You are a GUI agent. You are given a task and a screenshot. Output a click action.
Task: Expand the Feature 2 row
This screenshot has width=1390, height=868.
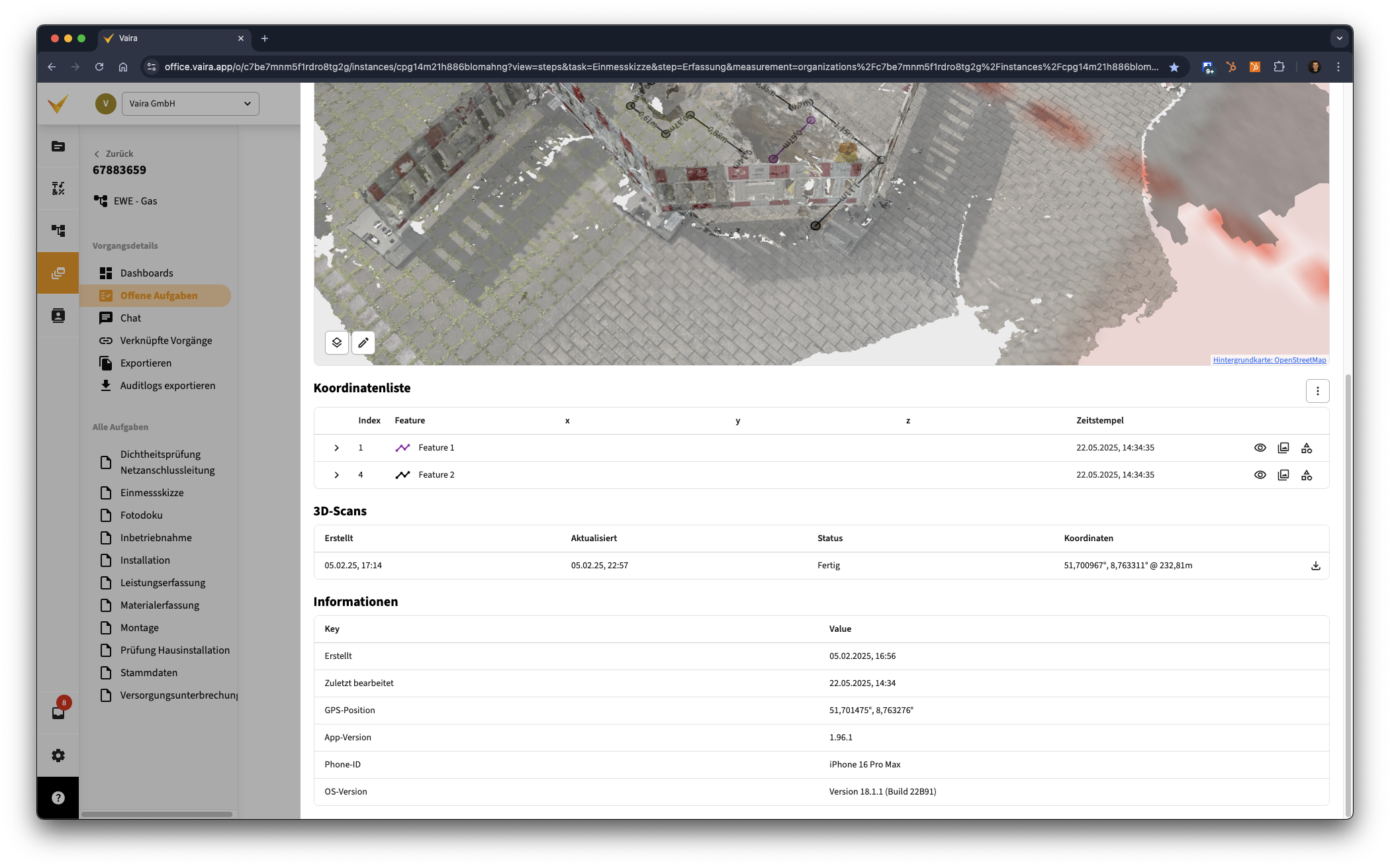click(x=336, y=475)
